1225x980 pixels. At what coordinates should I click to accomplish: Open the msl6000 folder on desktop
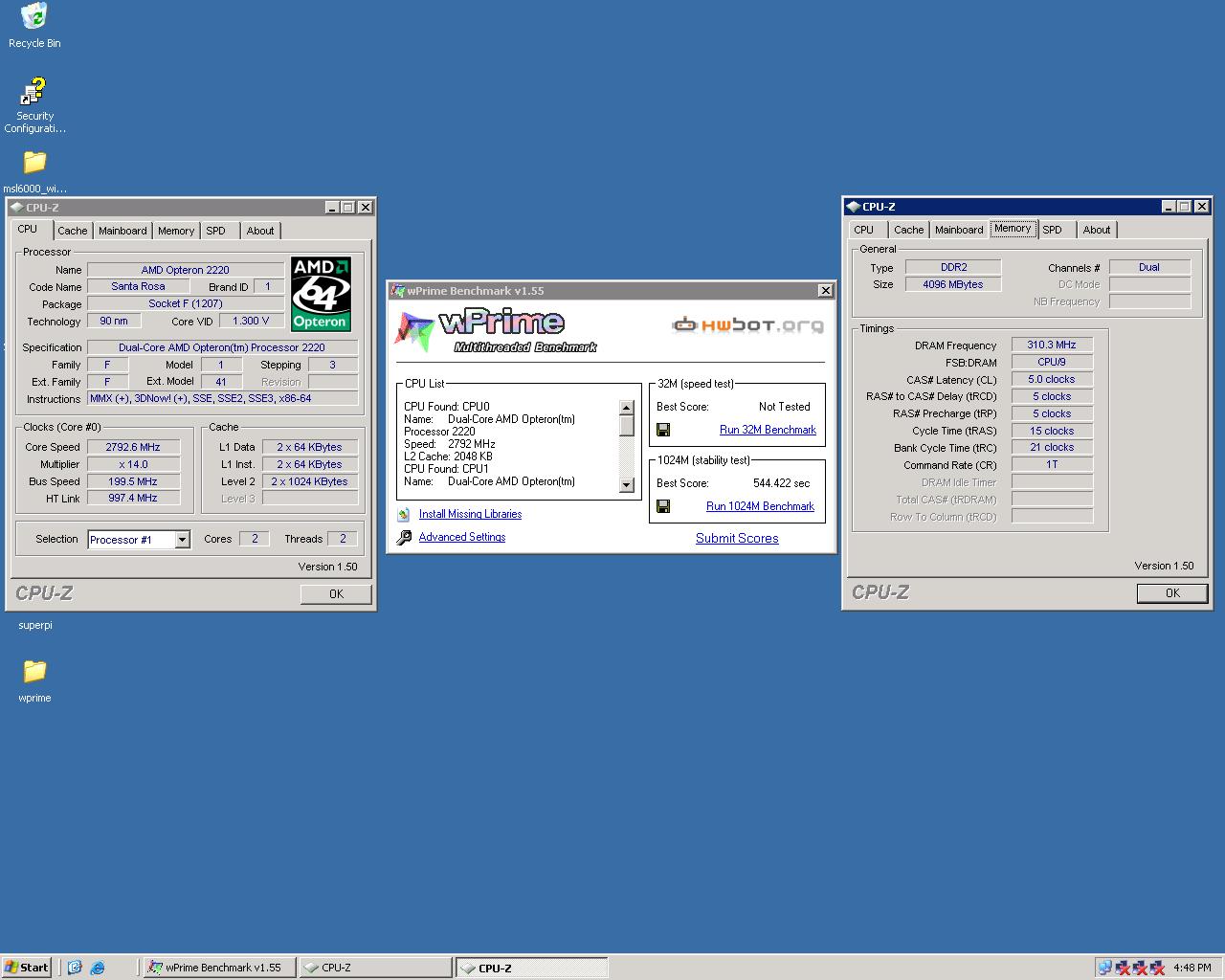click(34, 162)
